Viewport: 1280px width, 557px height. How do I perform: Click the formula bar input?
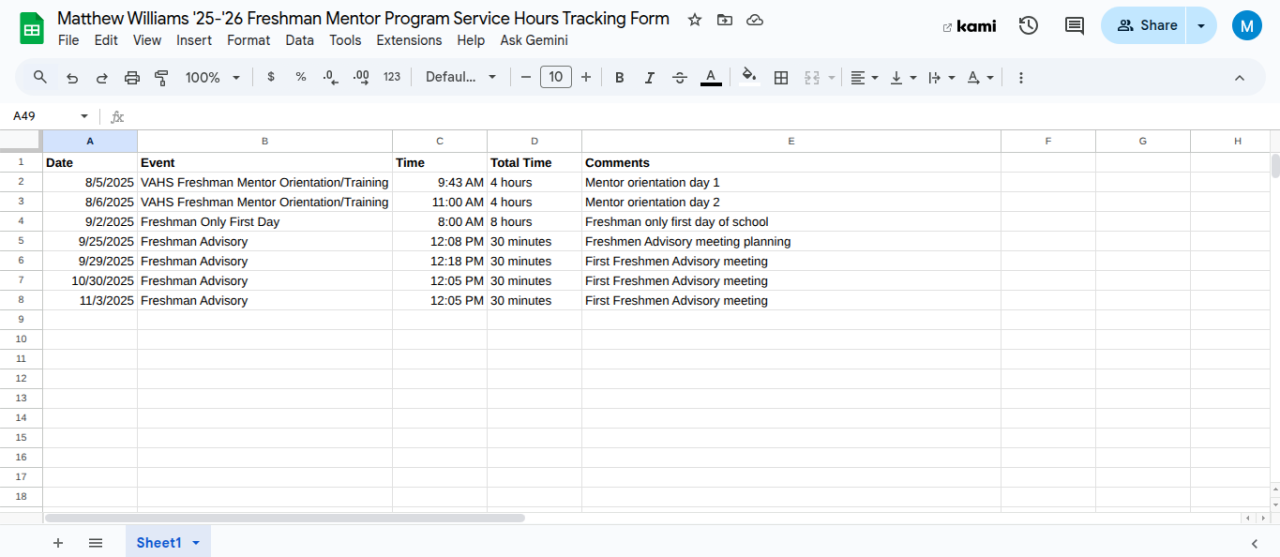[x=700, y=116]
